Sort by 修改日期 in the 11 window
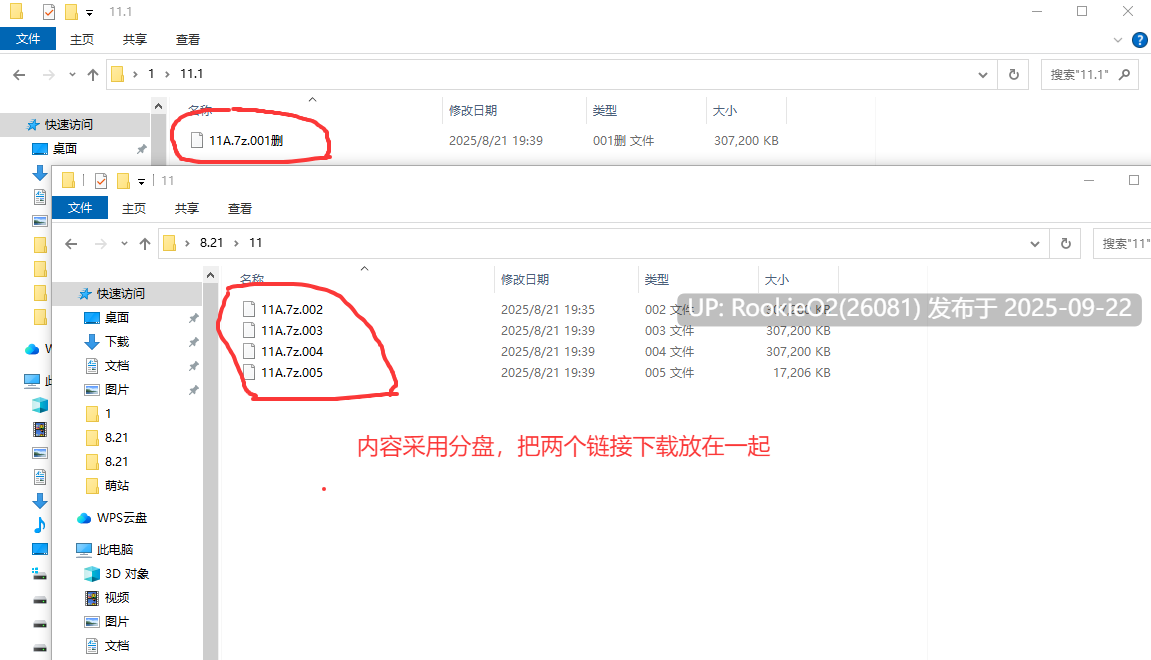 click(525, 280)
